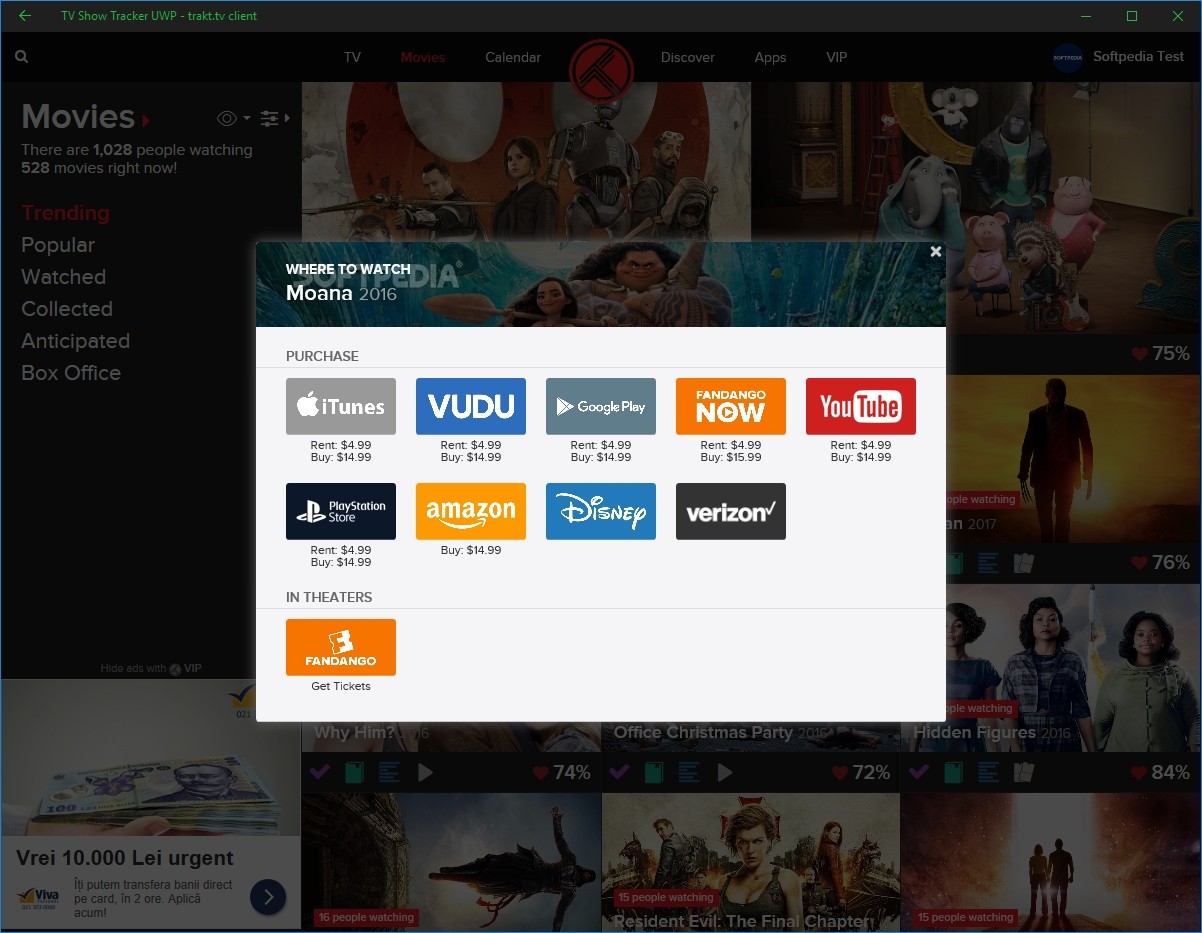The image size is (1202, 933).
Task: Select the Popular movies list
Action: [58, 245]
